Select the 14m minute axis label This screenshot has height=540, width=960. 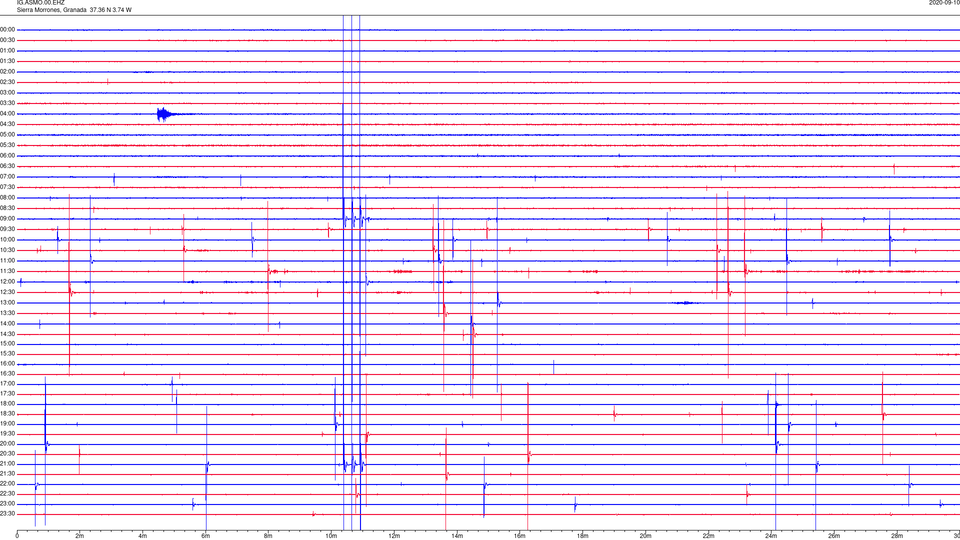click(x=457, y=536)
